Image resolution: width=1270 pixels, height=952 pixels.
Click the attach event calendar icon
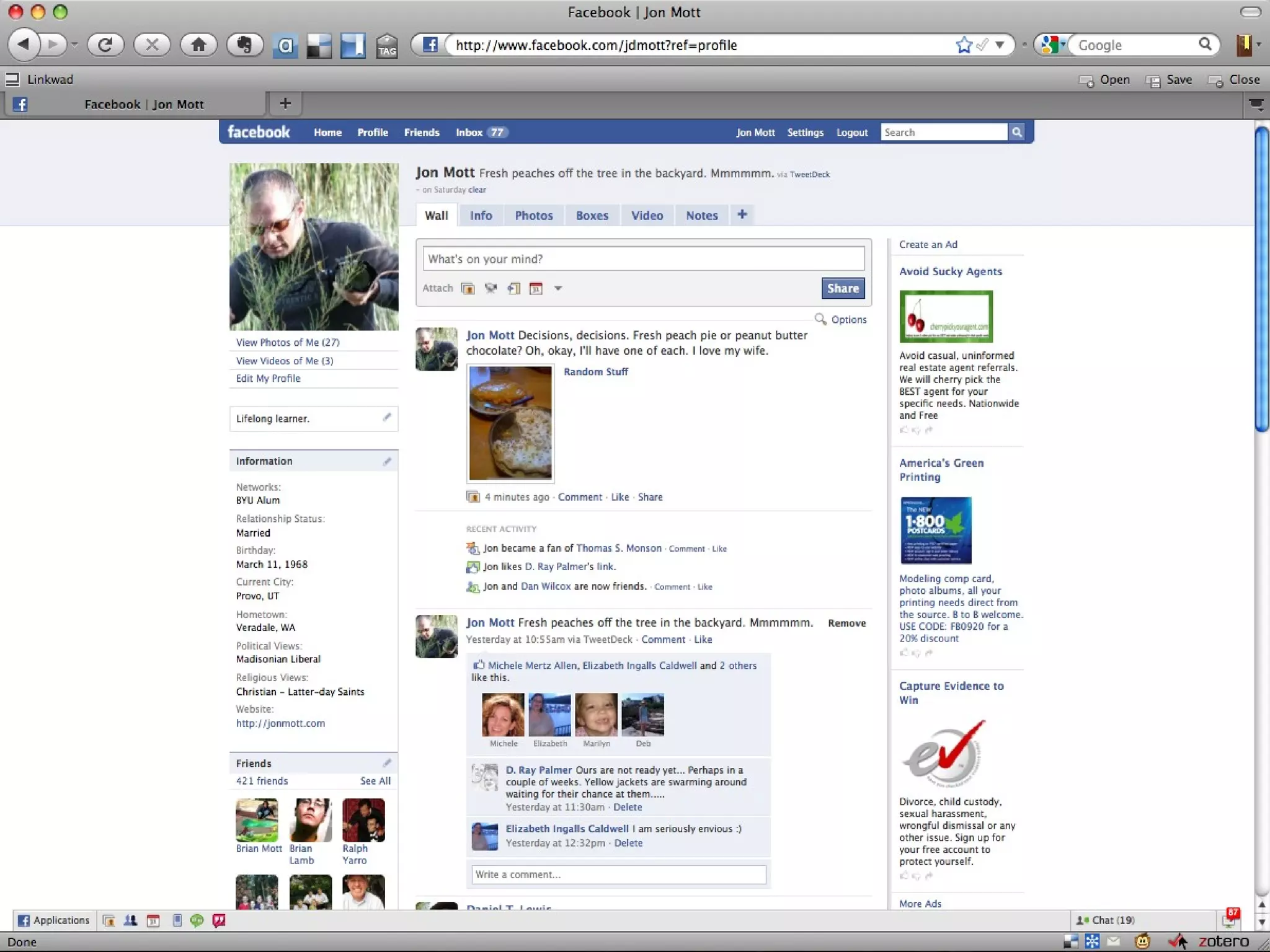coord(536,288)
